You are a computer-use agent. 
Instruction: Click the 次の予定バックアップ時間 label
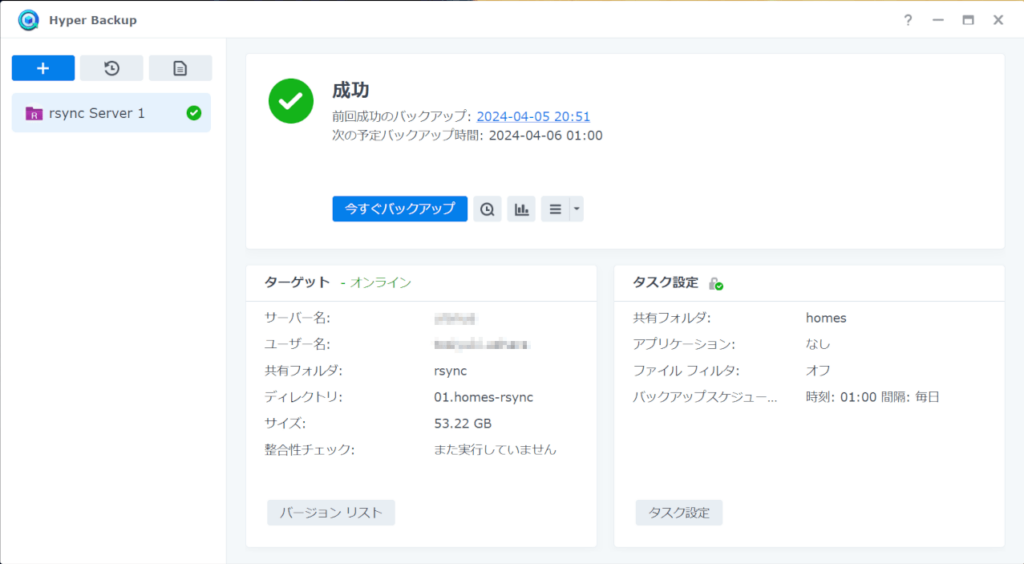coord(408,136)
